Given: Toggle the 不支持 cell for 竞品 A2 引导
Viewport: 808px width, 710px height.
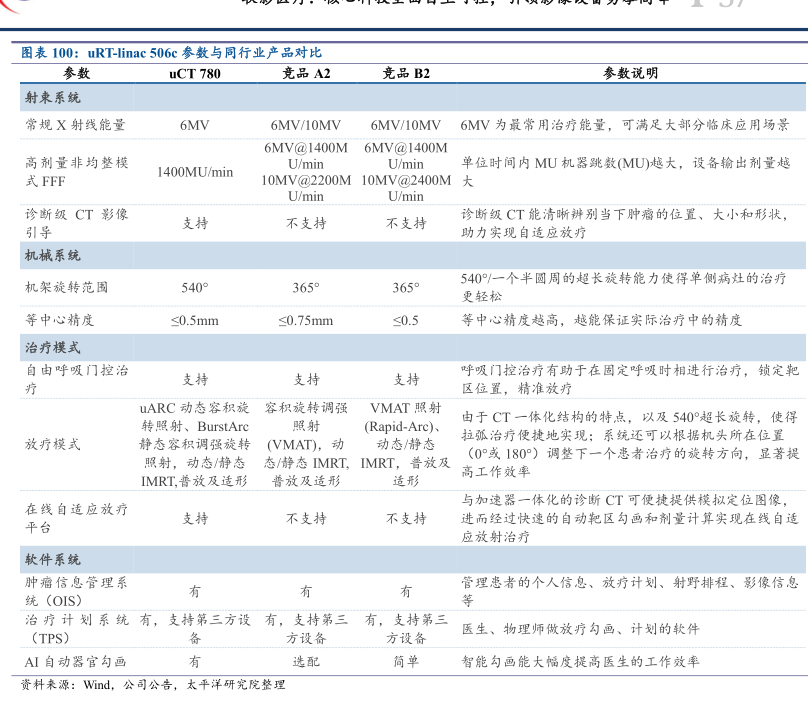Looking at the screenshot, I should point(306,223).
